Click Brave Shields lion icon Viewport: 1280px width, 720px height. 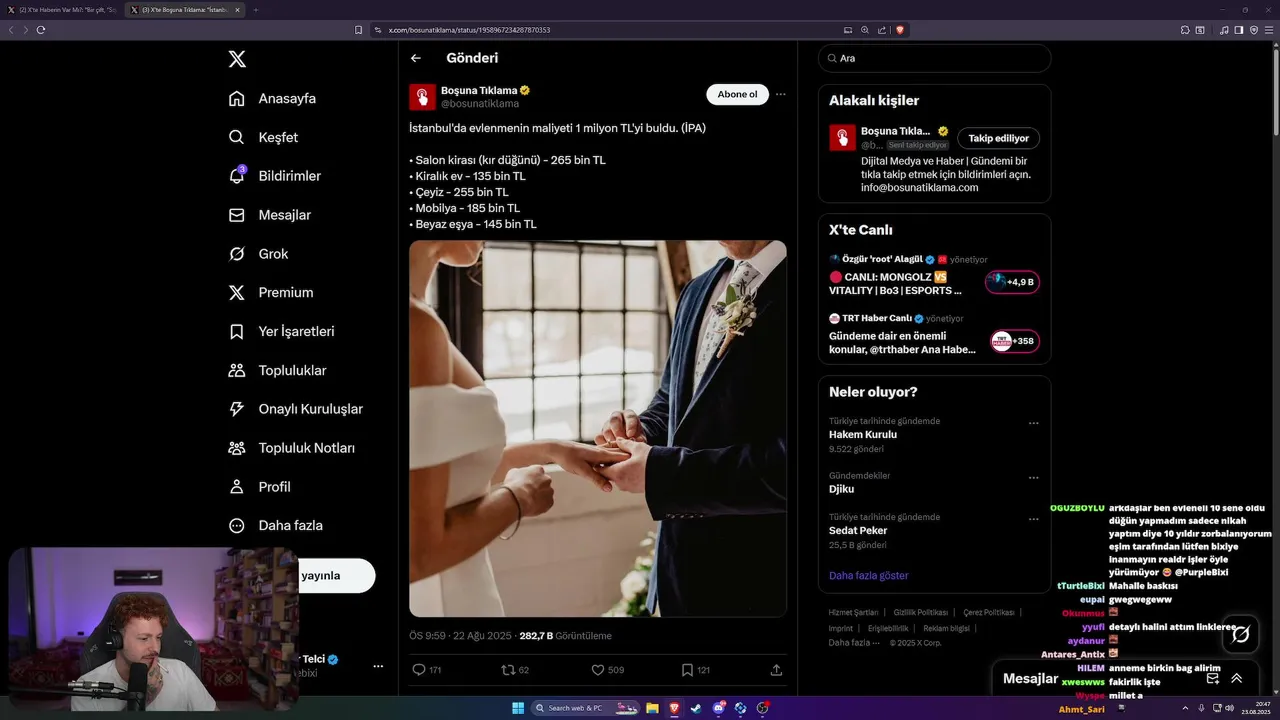pos(900,30)
